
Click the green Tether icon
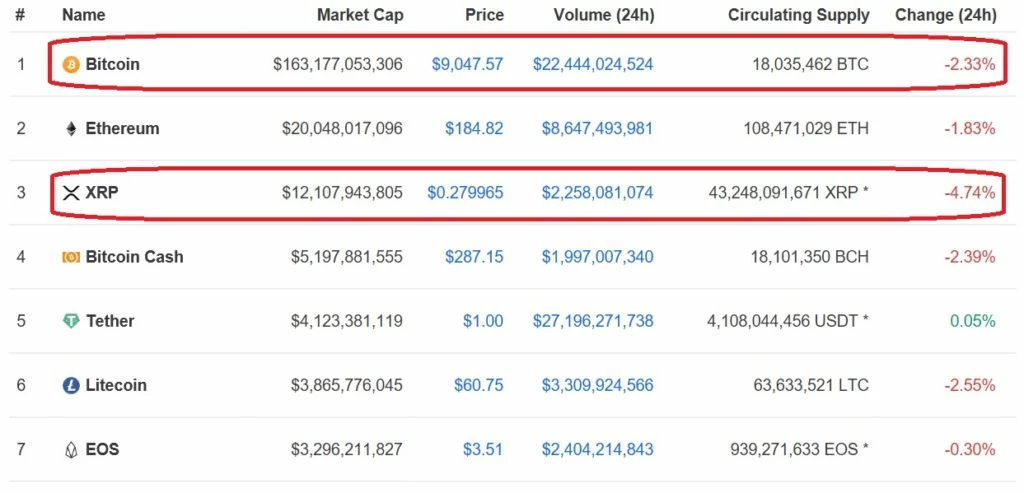[71, 321]
